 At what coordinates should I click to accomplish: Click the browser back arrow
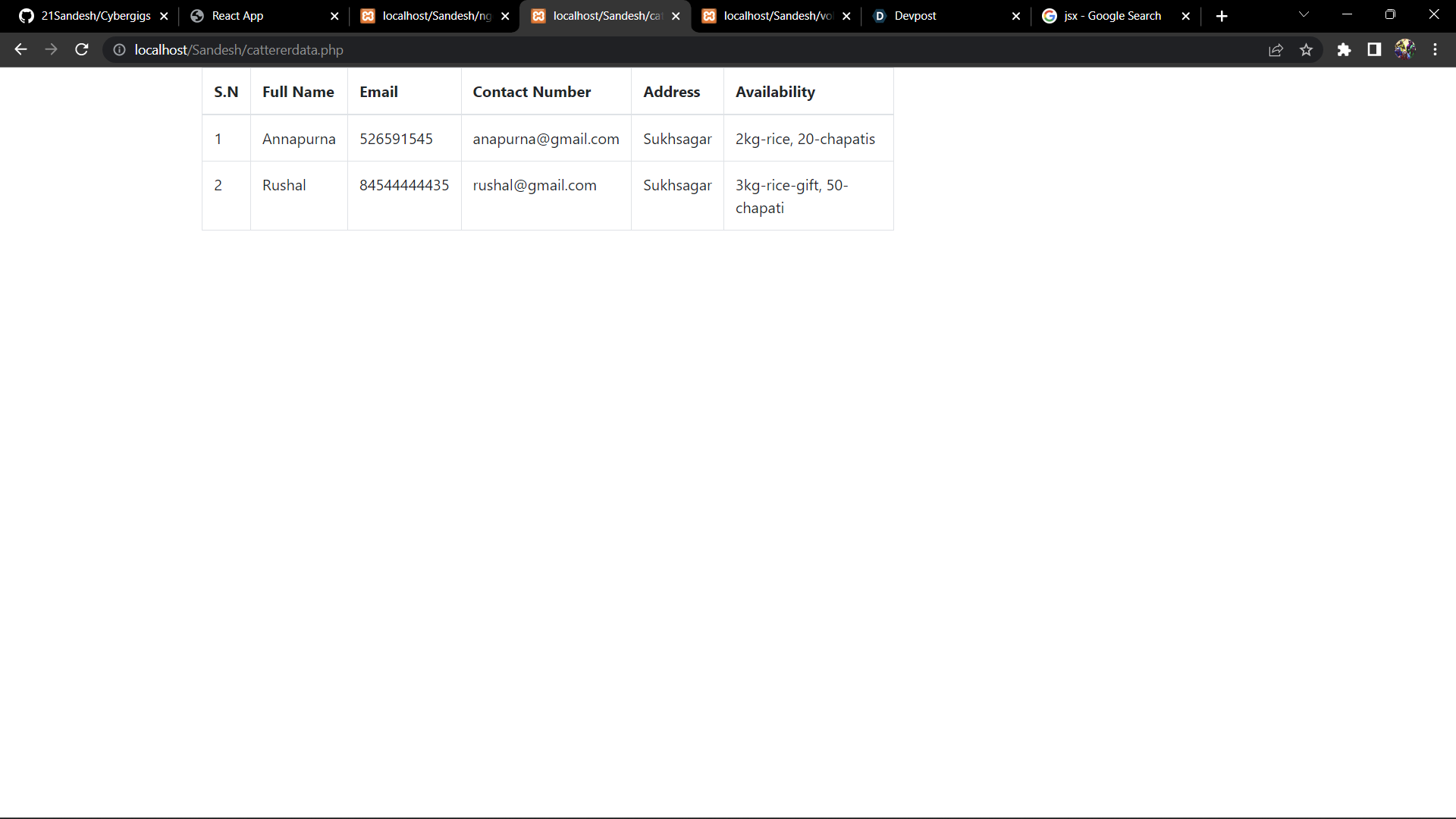click(20, 49)
